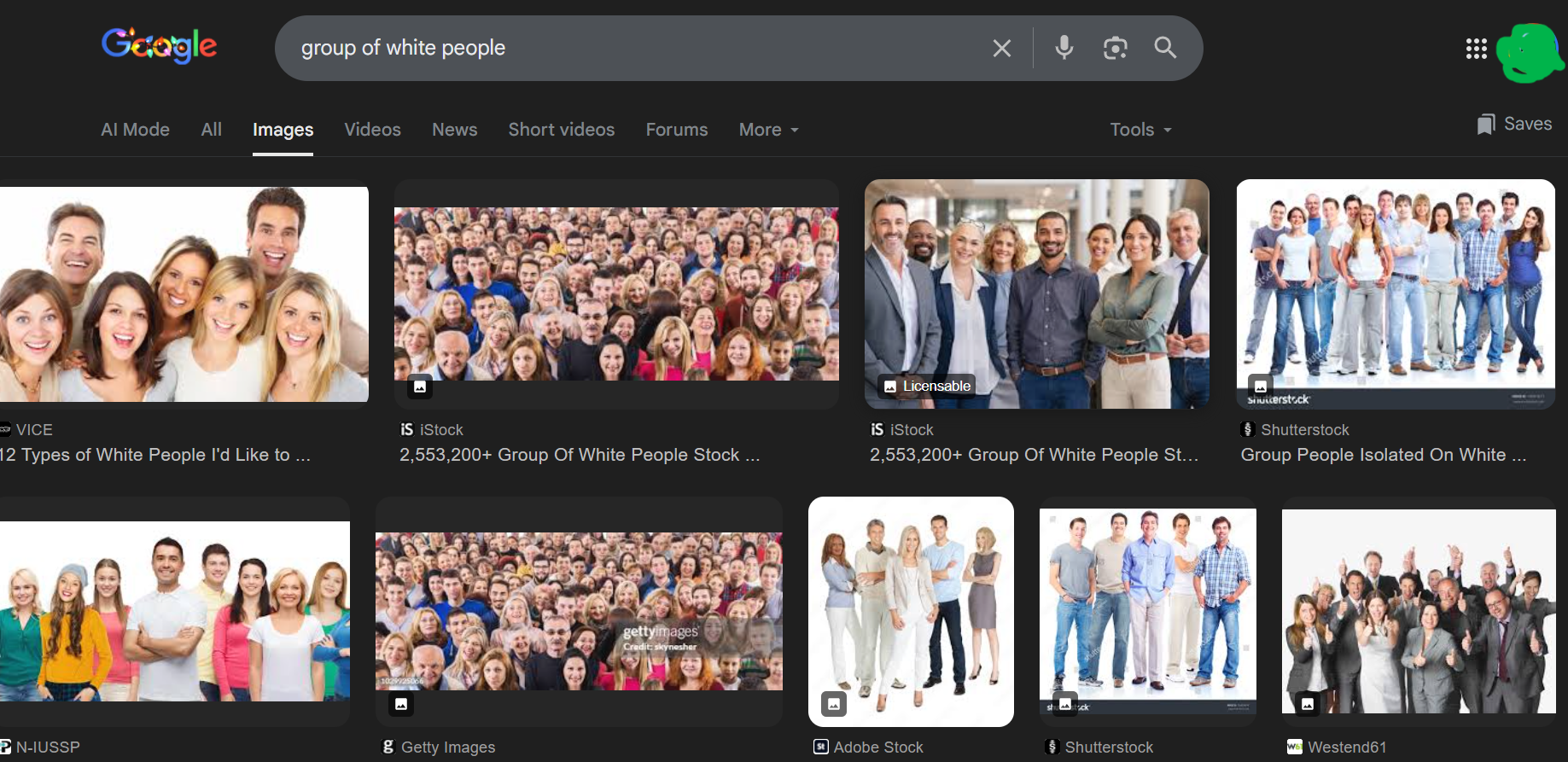Open Google Lens image search

[x=1115, y=48]
